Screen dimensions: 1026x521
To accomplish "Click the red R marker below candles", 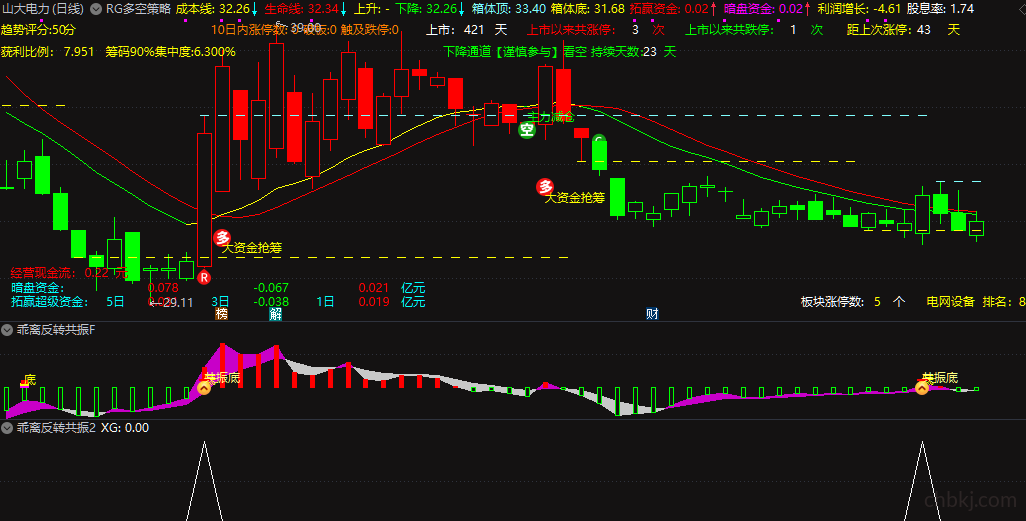I will (x=204, y=278).
